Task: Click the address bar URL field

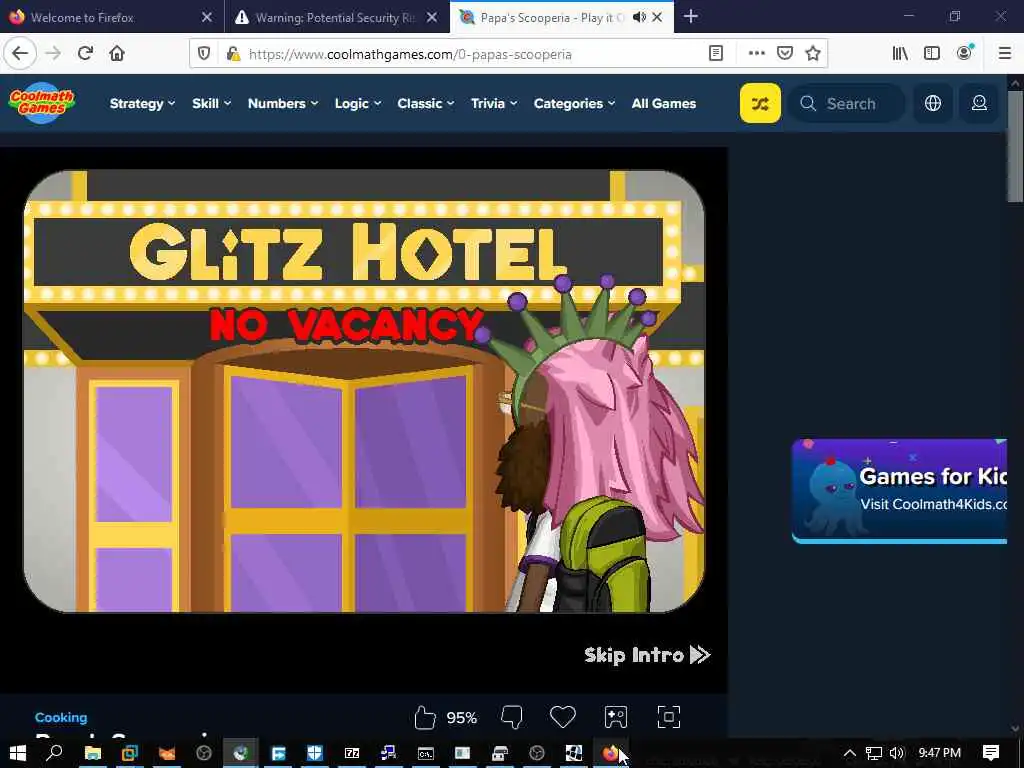Action: [473, 54]
